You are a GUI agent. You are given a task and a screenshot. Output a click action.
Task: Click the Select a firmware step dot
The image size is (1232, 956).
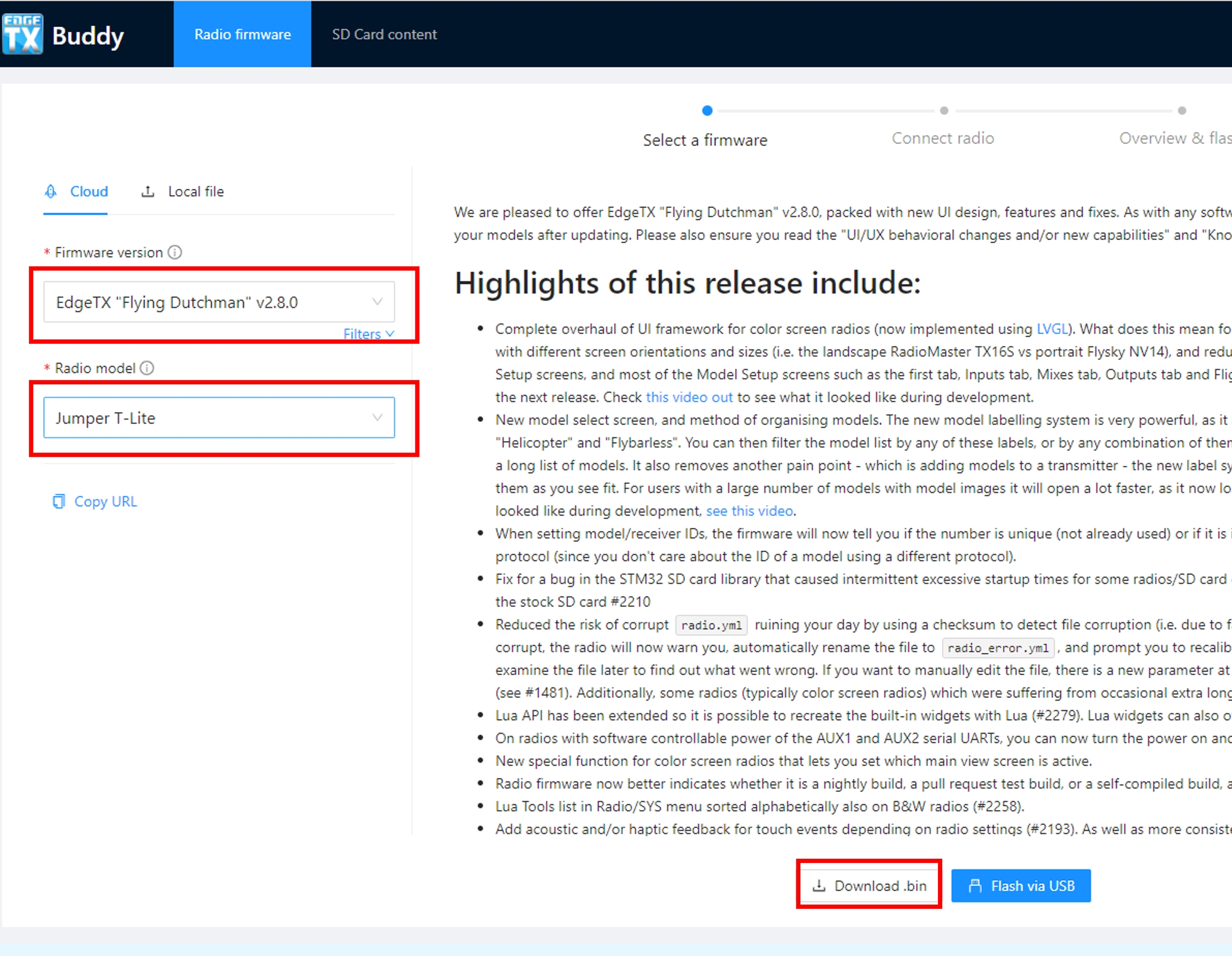point(707,111)
